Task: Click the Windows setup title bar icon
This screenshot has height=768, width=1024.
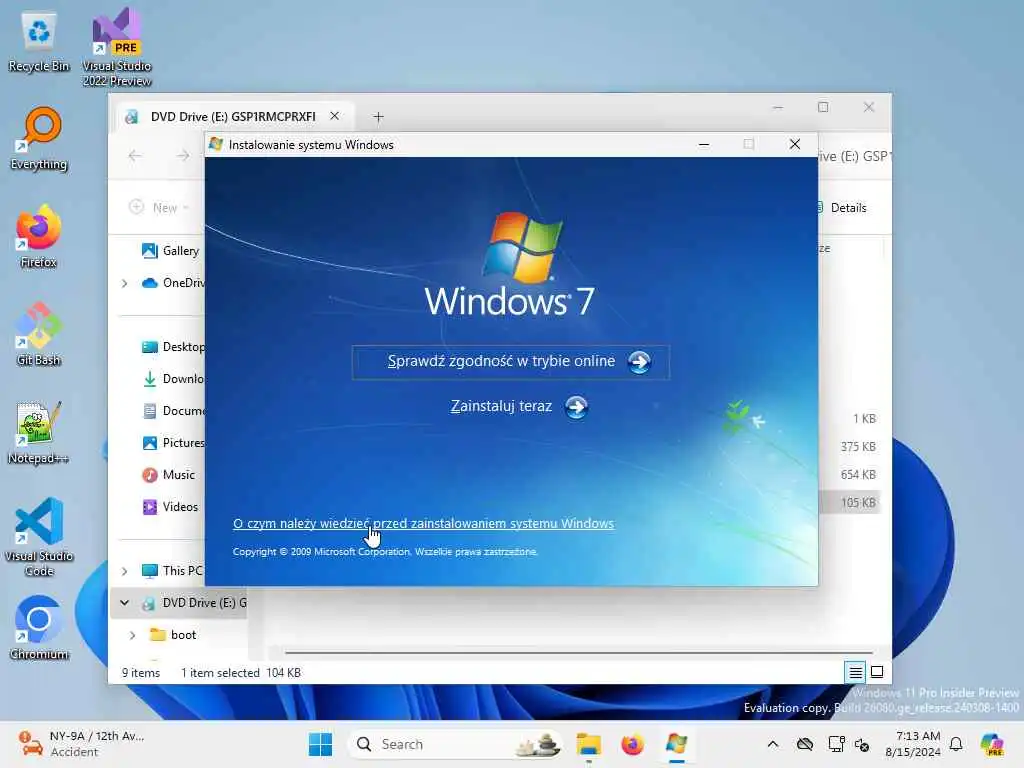Action: (x=216, y=144)
